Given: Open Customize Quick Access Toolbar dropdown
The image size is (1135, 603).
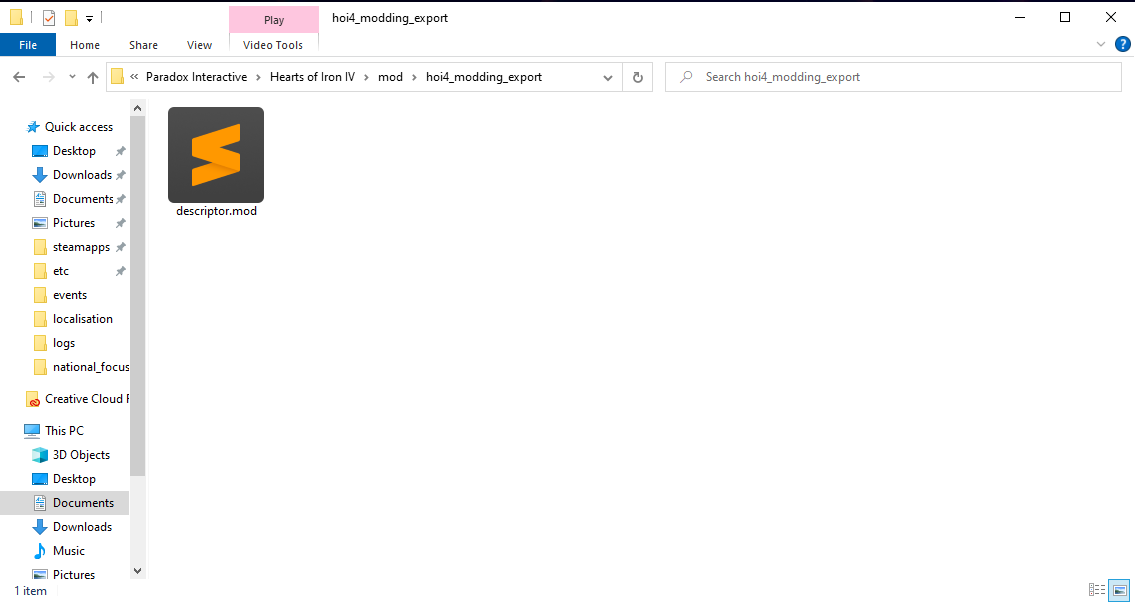Looking at the screenshot, I should pyautogui.click(x=90, y=18).
